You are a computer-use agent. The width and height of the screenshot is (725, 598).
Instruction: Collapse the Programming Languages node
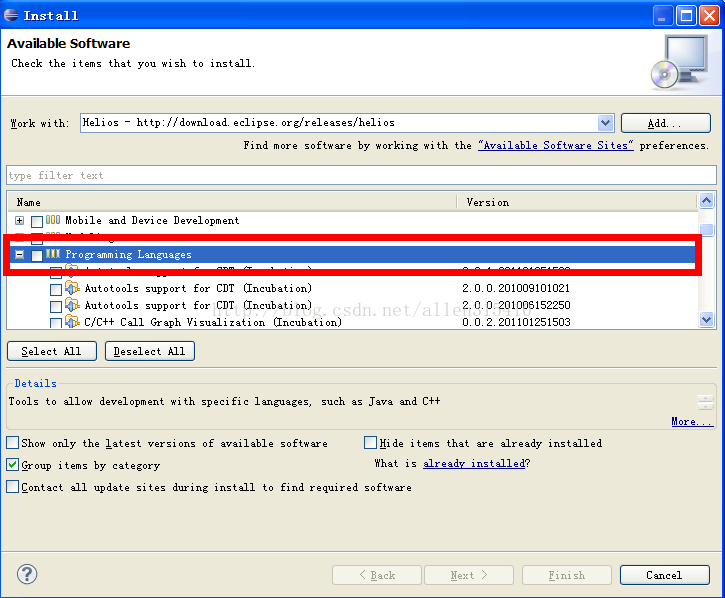[19, 254]
